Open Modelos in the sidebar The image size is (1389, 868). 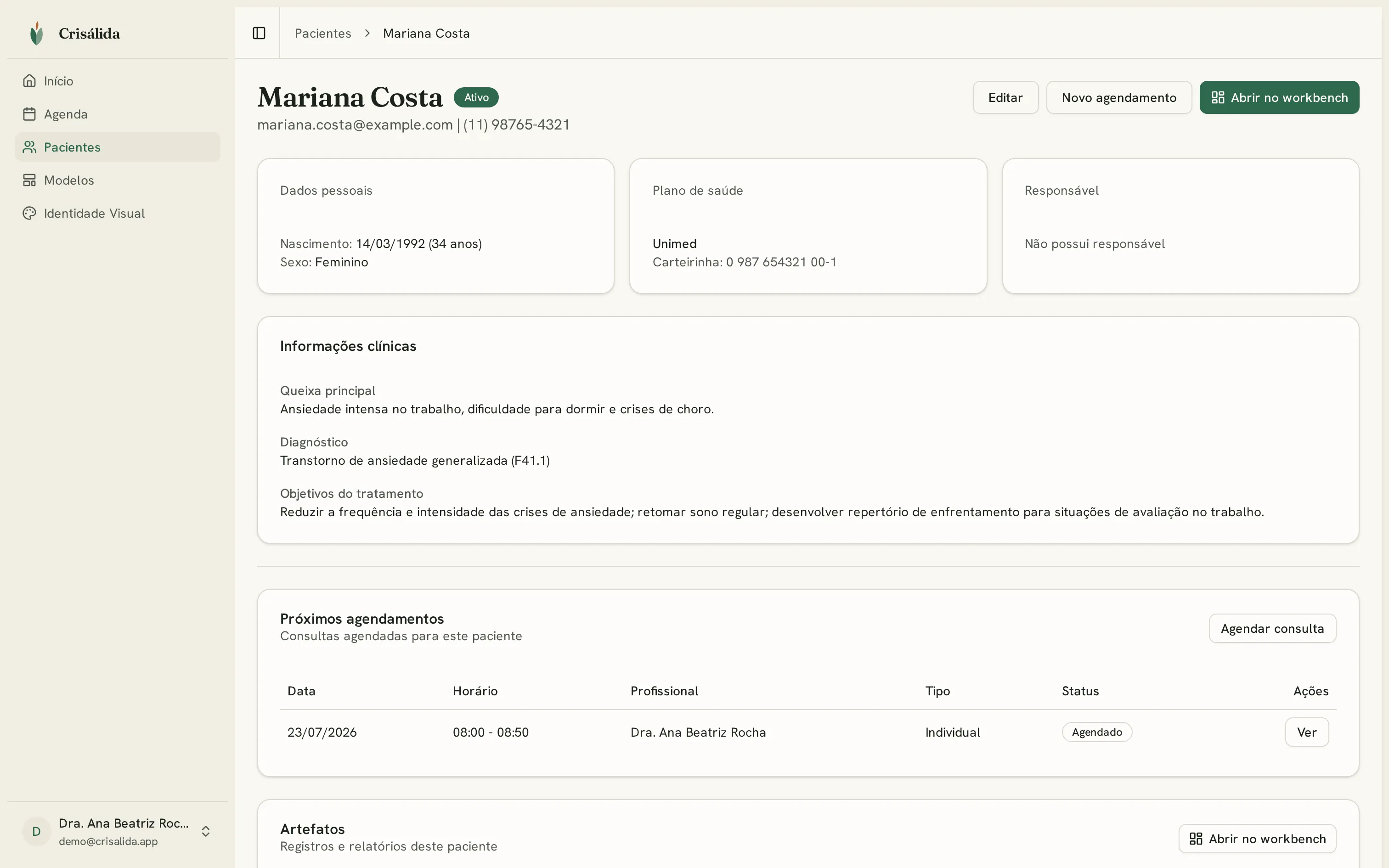[118, 180]
